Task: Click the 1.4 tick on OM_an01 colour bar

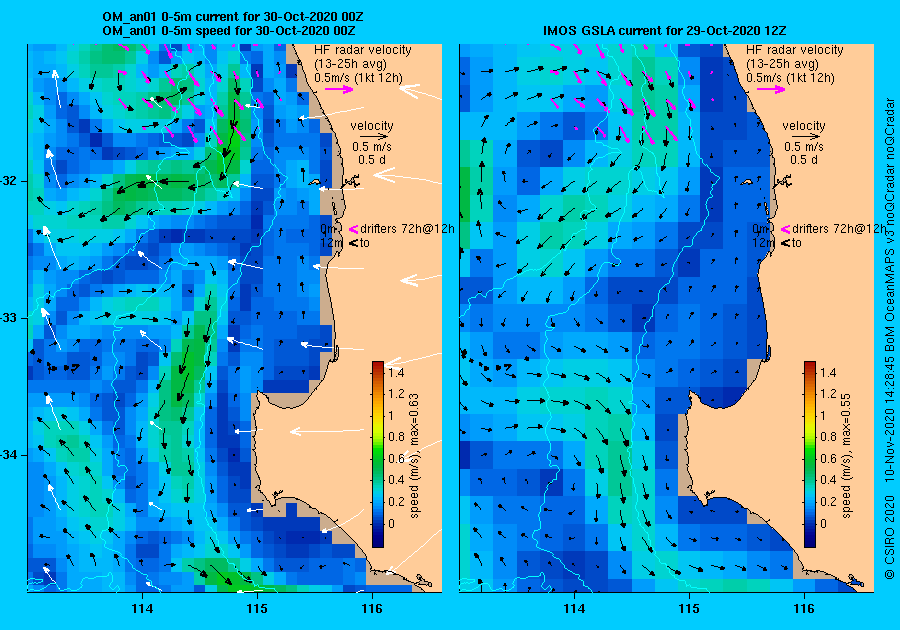Action: (x=396, y=373)
